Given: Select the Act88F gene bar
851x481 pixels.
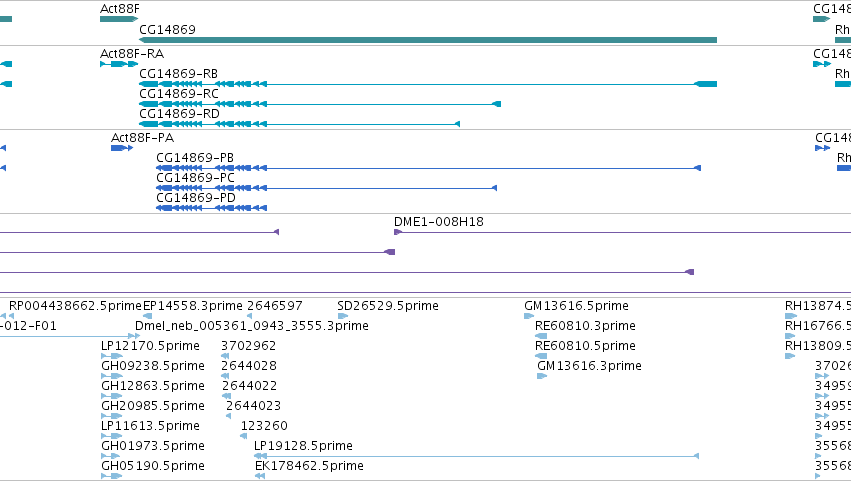Looking at the screenshot, I should click(x=119, y=19).
